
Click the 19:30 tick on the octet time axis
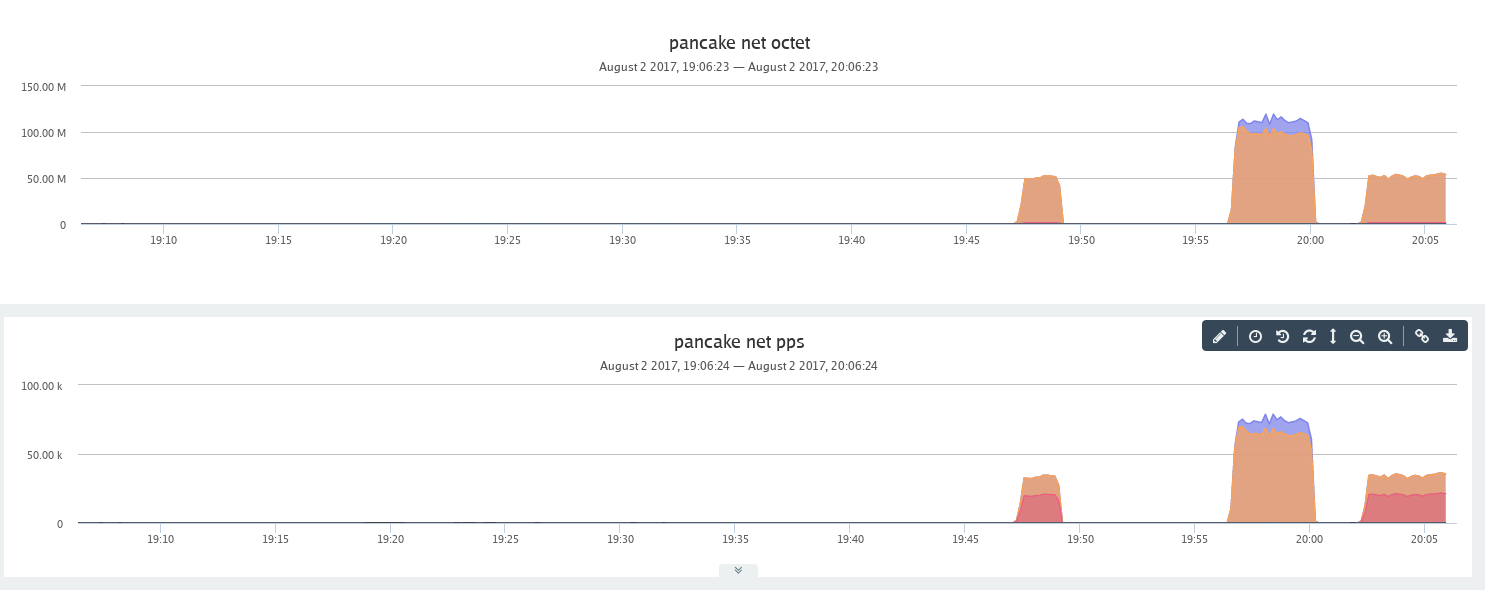click(x=623, y=241)
